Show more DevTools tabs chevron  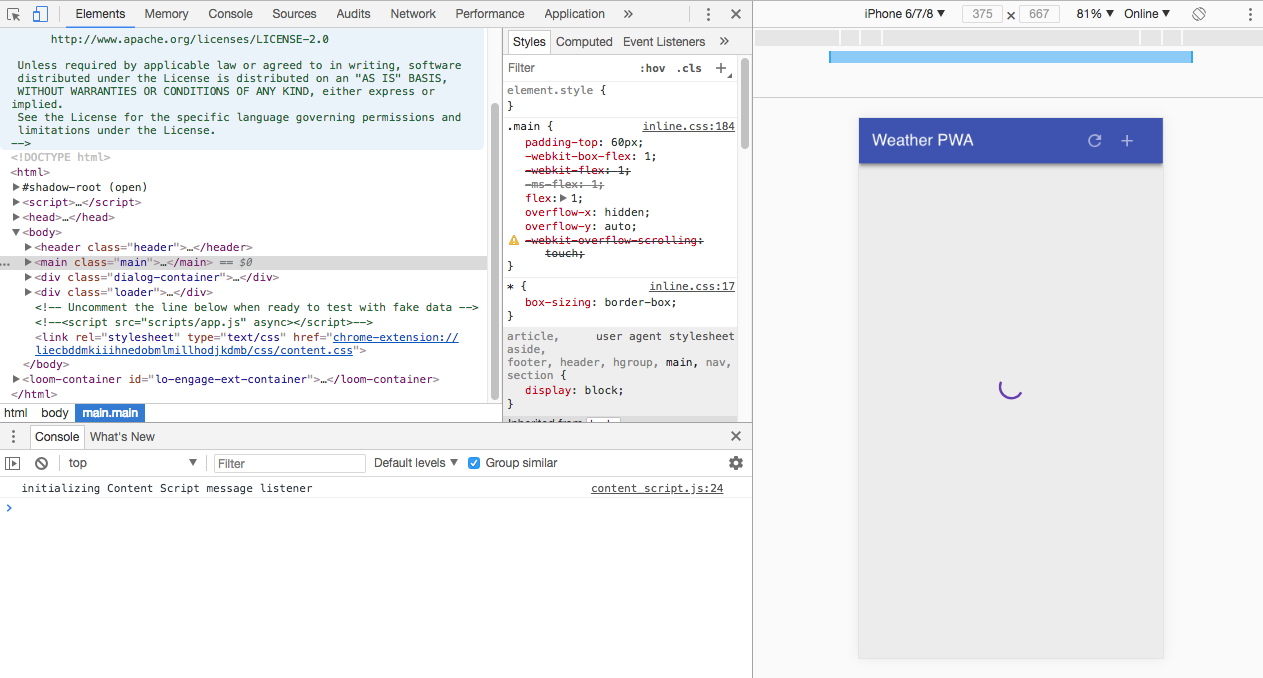pyautogui.click(x=628, y=14)
